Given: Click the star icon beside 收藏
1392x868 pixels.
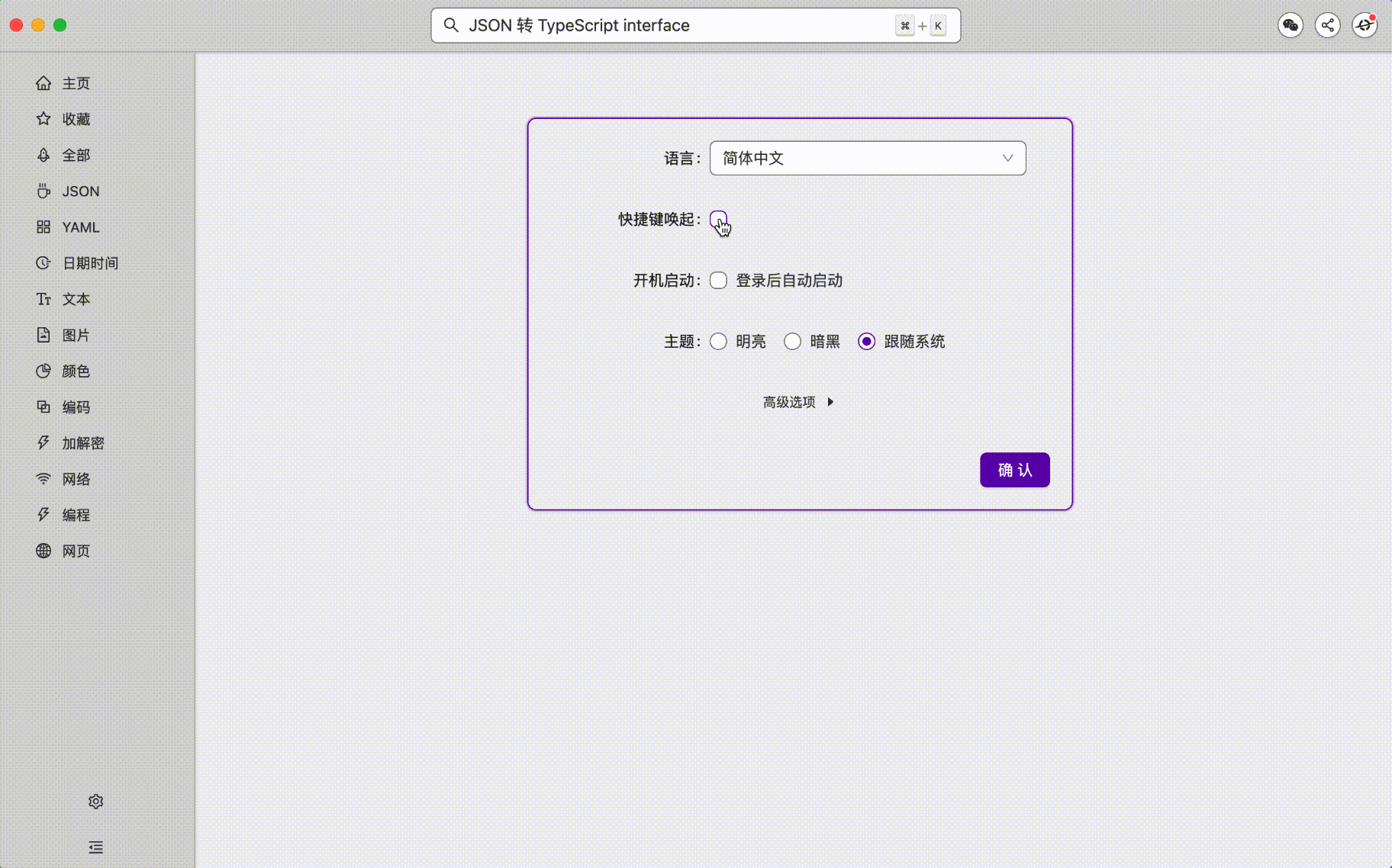Looking at the screenshot, I should pyautogui.click(x=43, y=119).
